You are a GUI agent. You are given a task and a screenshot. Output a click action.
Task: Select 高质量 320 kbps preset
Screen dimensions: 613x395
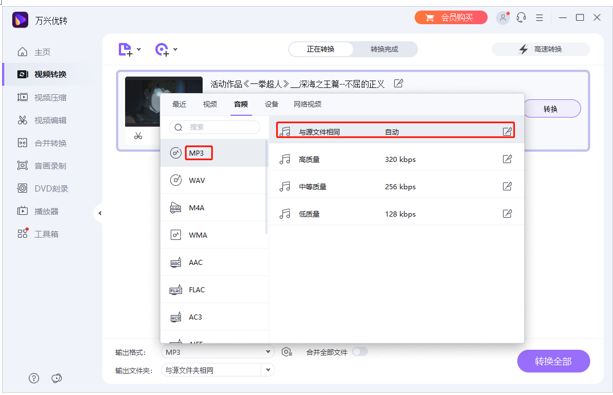(396, 159)
